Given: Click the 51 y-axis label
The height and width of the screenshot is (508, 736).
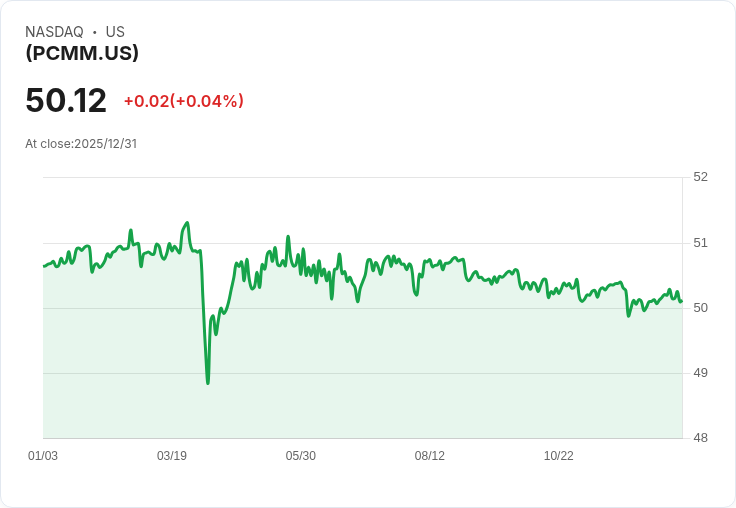Looking at the screenshot, I should click(x=700, y=242).
